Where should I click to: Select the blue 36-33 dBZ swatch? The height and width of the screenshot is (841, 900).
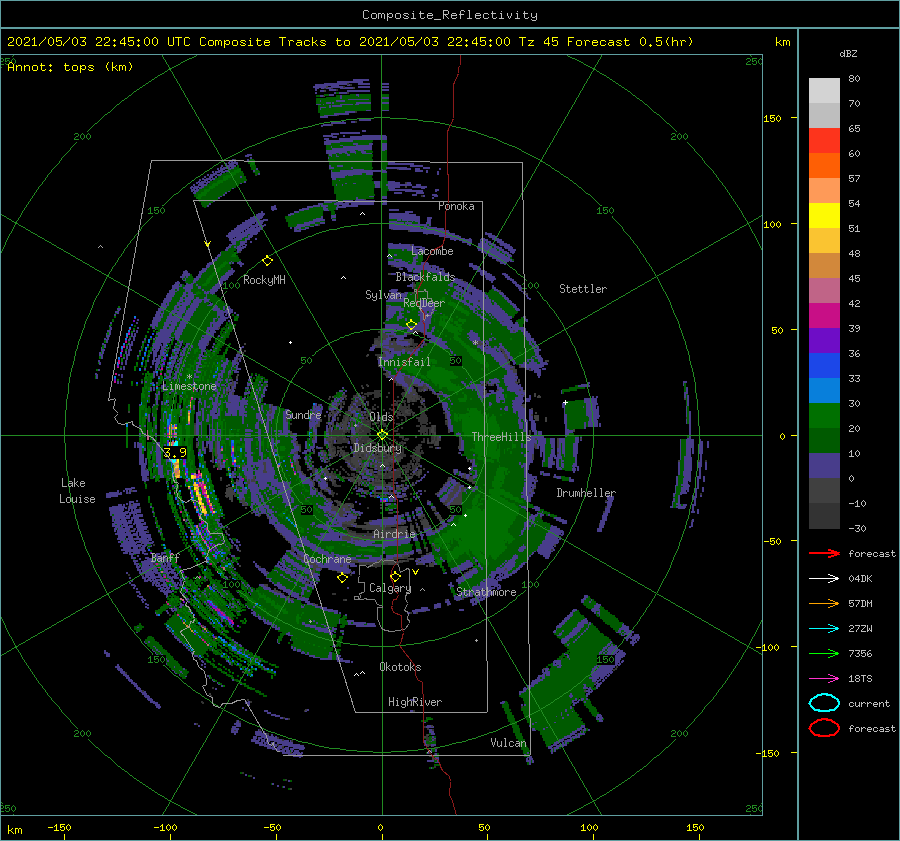click(824, 366)
